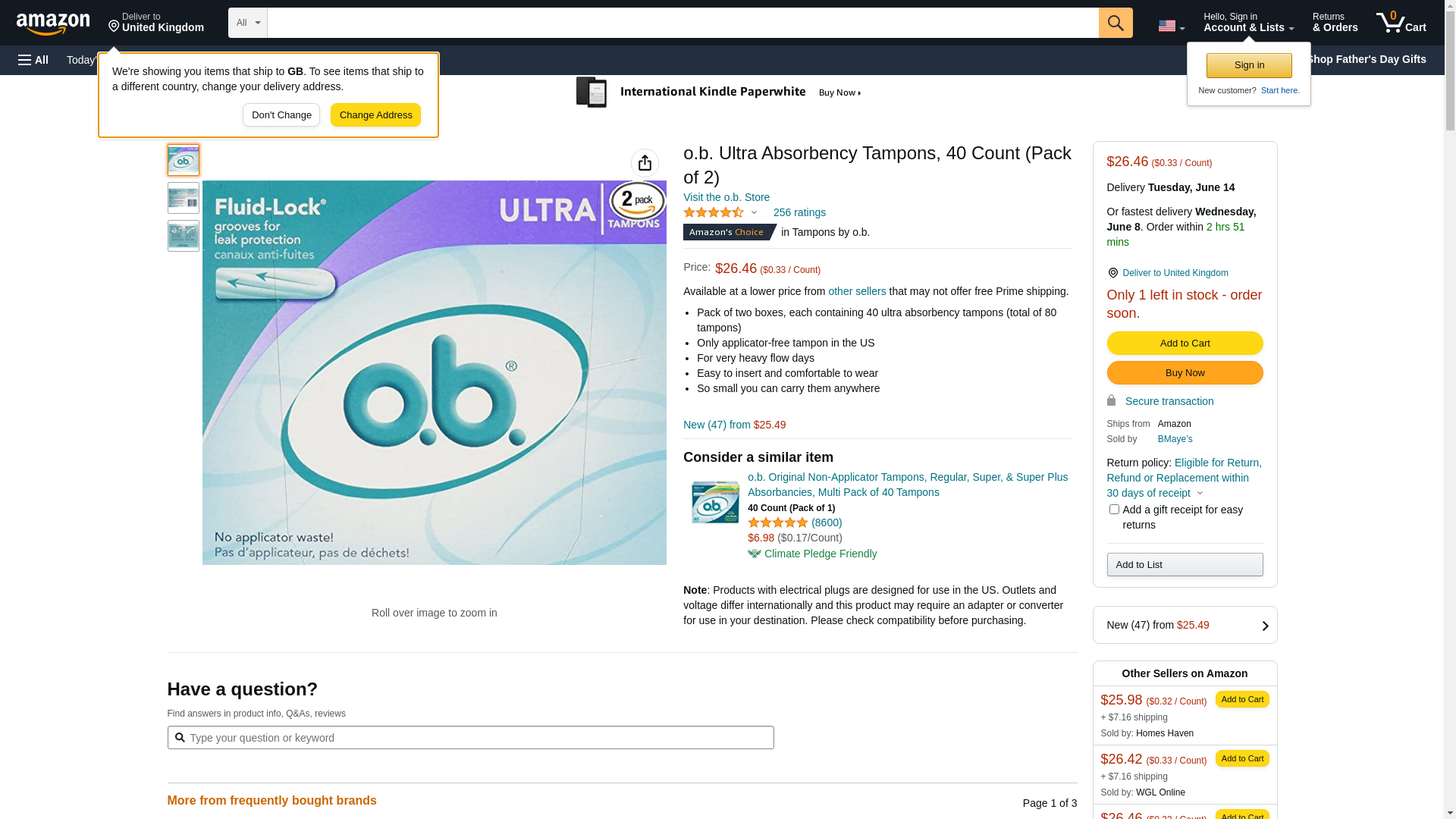This screenshot has width=1456, height=819.
Task: Click Deliver to United Kingdom location pin
Action: [x=1112, y=273]
